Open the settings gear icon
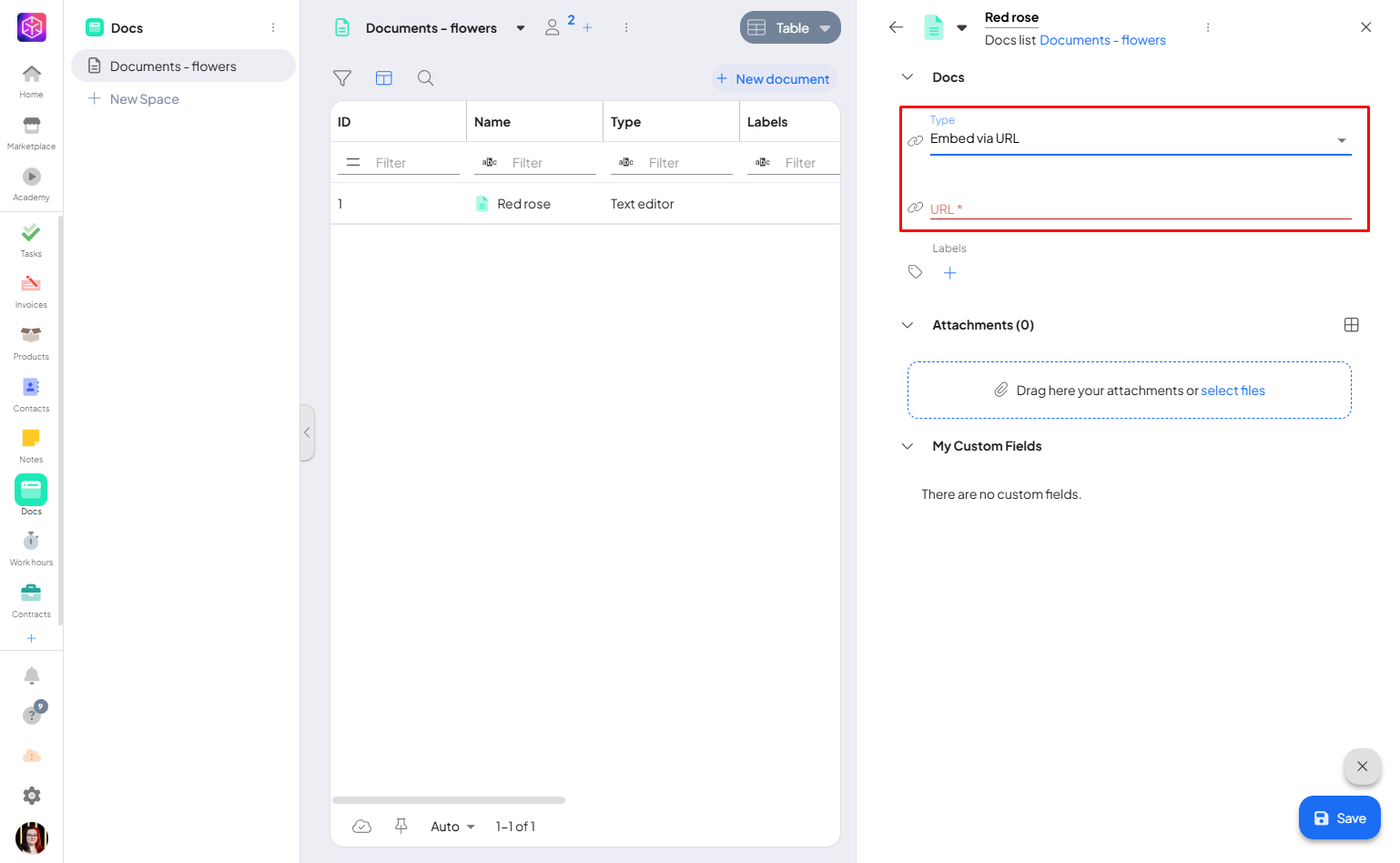1400x863 pixels. tap(32, 796)
